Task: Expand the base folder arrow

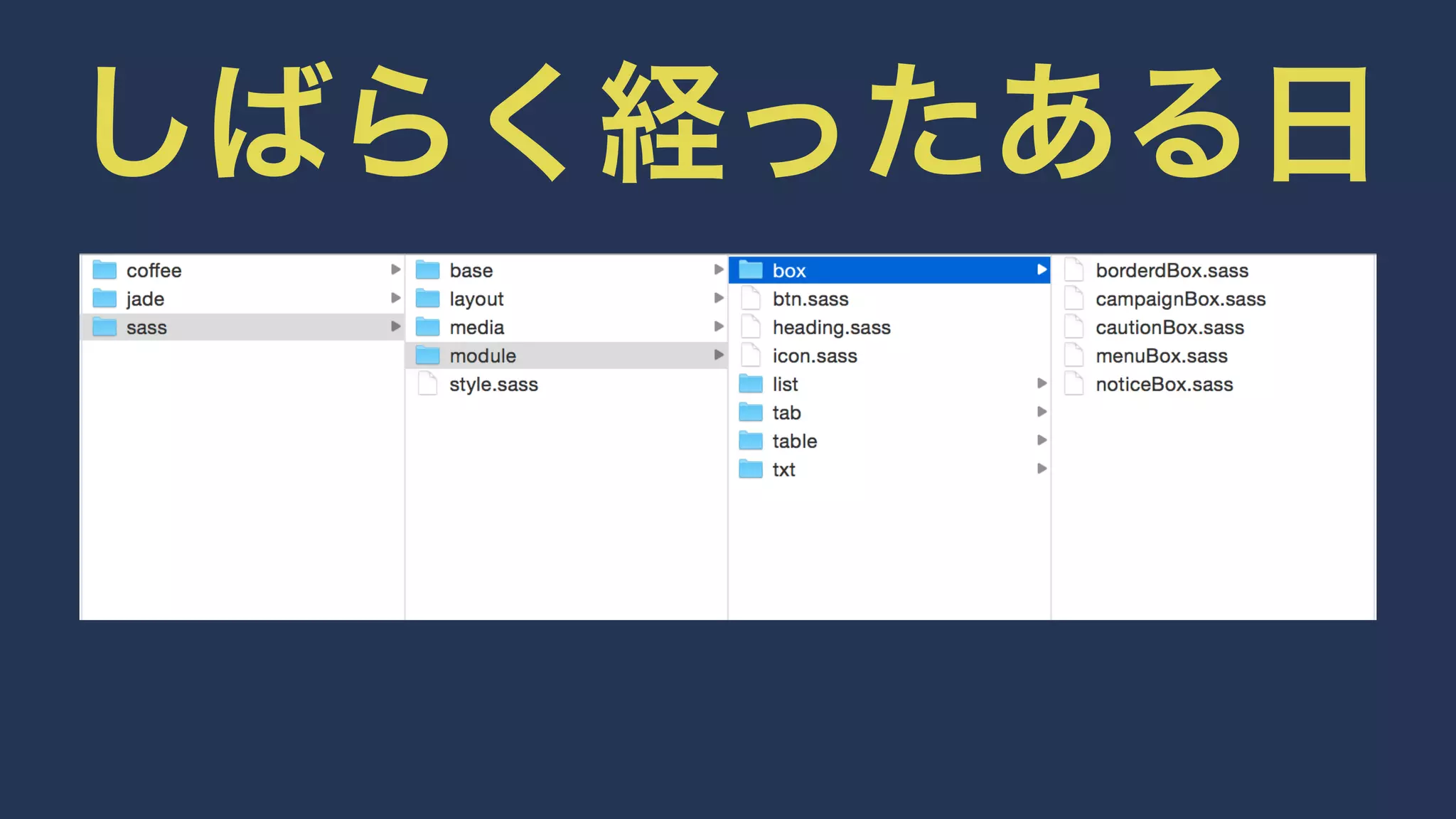Action: click(x=719, y=269)
